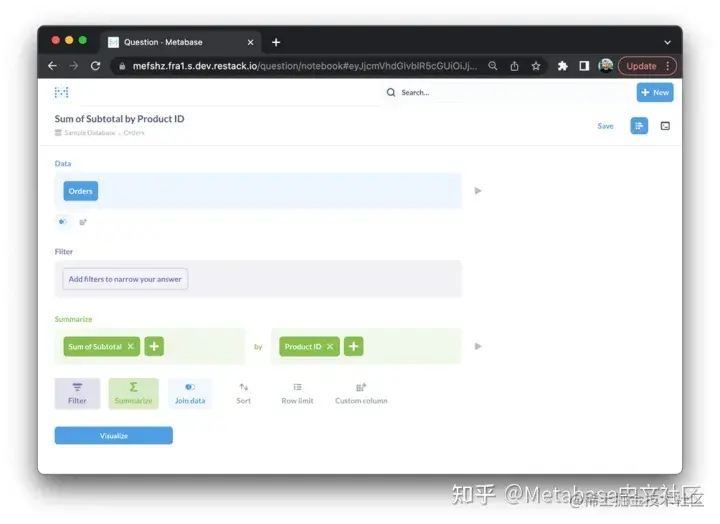Viewport: 720px width, 524px height.
Task: Add a Row limit step
Action: click(297, 394)
